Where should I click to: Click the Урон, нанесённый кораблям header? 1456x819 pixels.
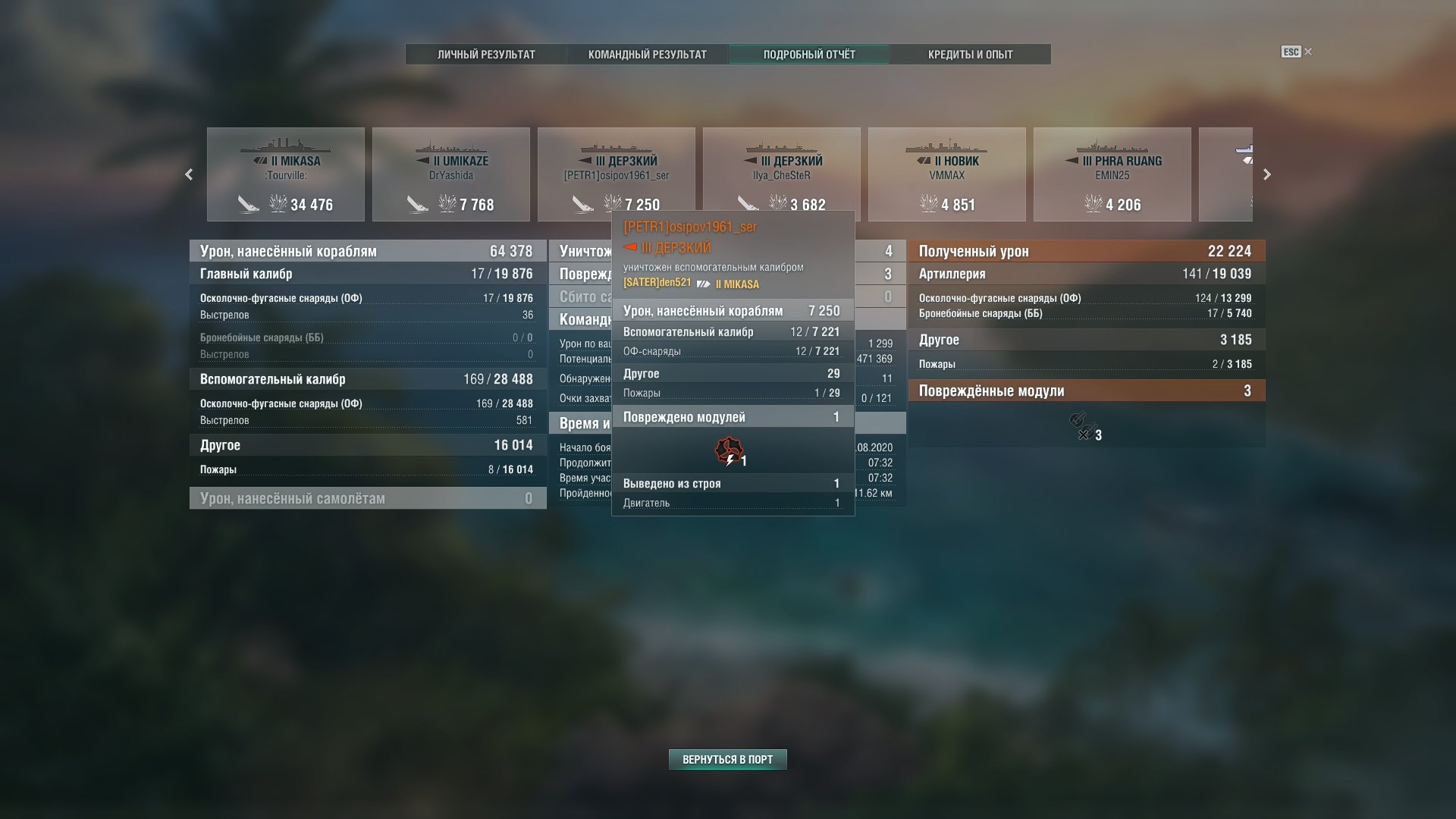point(368,251)
